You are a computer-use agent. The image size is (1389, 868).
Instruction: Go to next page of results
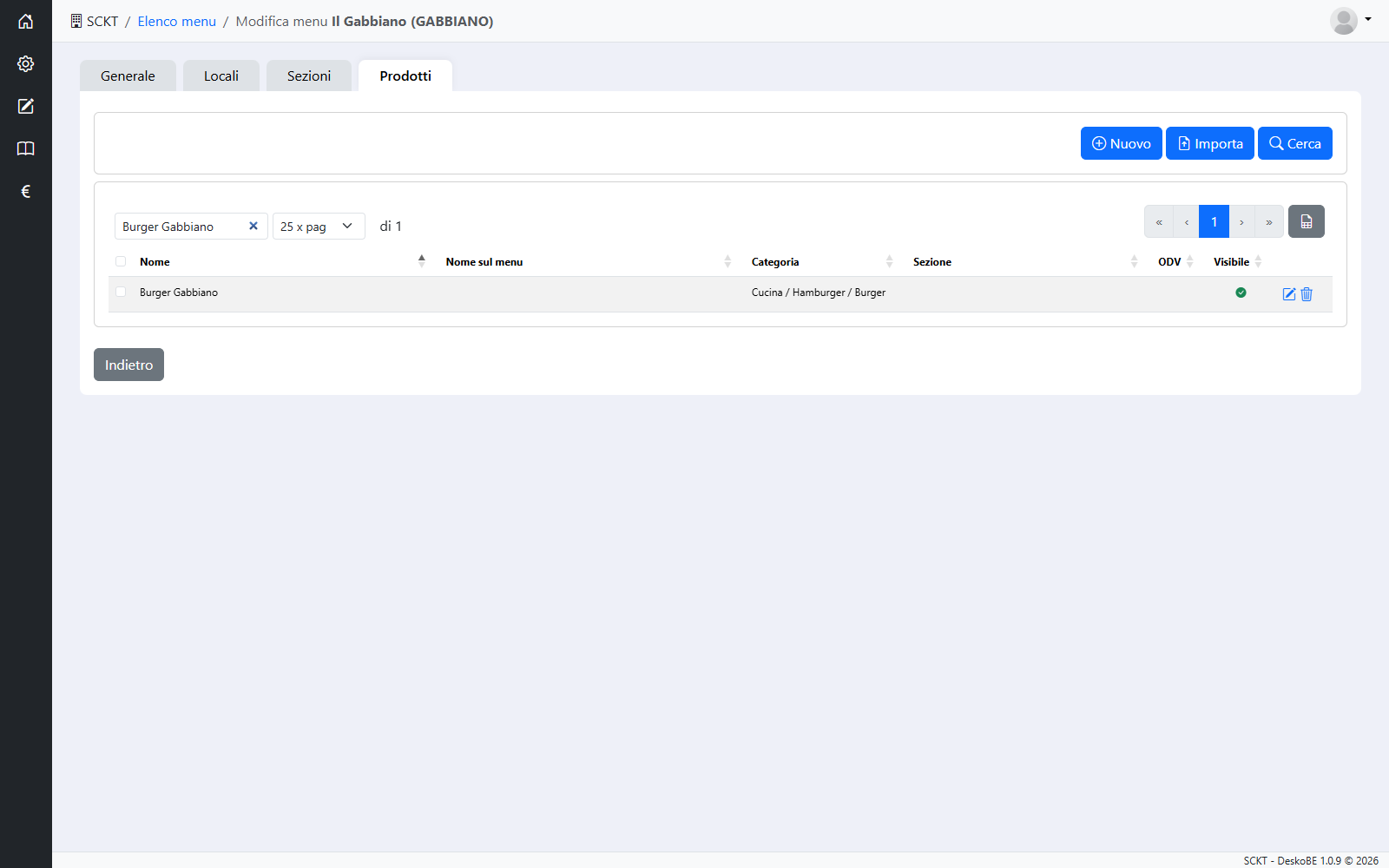[1241, 221]
